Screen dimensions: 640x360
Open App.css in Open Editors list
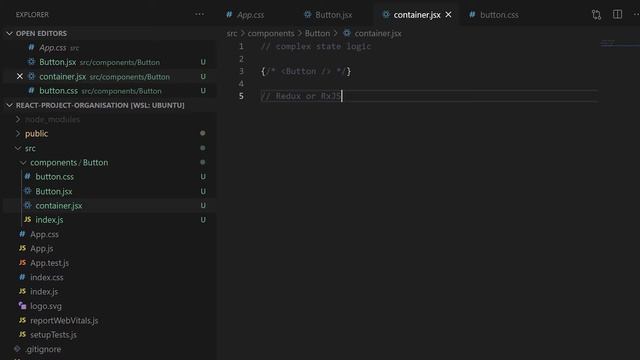[x=110, y=48]
